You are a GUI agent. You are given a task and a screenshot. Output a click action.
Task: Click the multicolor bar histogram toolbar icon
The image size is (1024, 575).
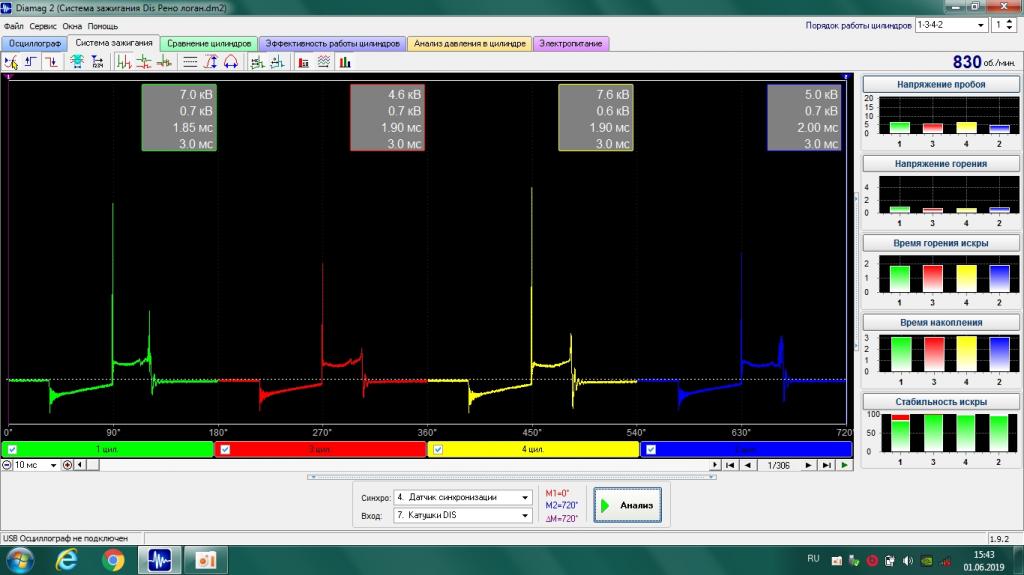click(x=345, y=62)
